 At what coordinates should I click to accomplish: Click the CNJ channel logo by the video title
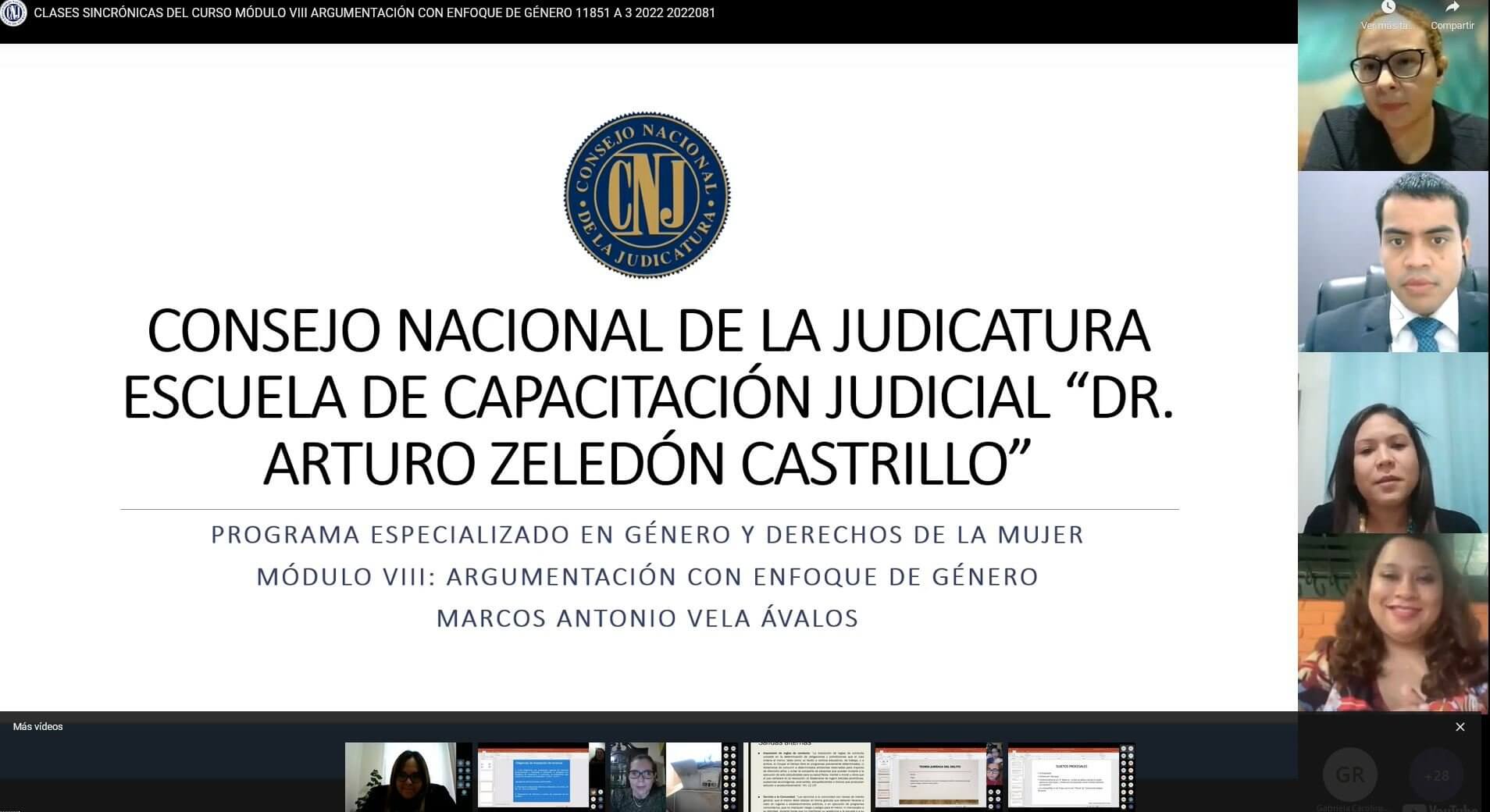pos(13,13)
